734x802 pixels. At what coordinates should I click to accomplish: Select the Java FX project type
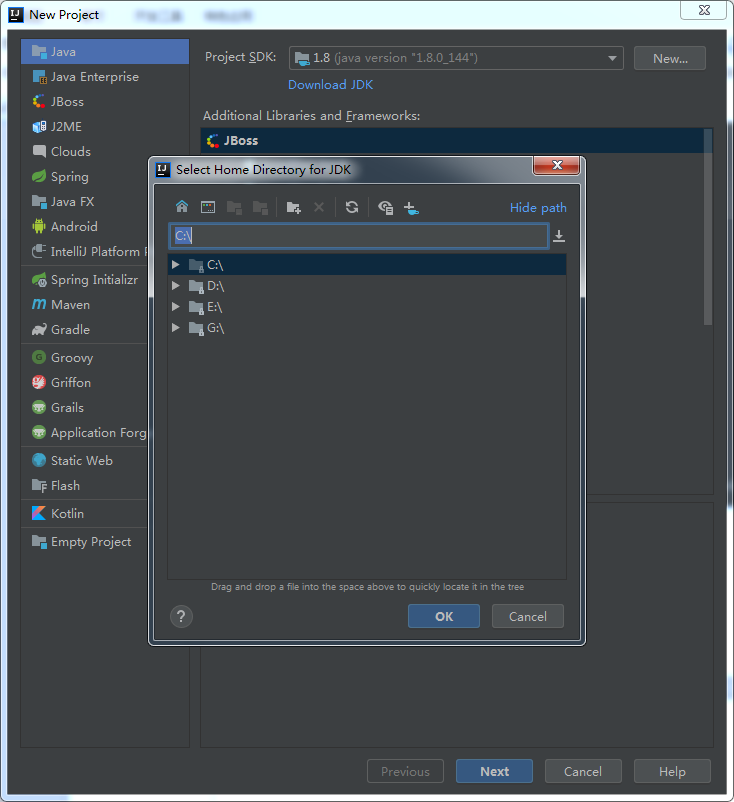point(84,202)
